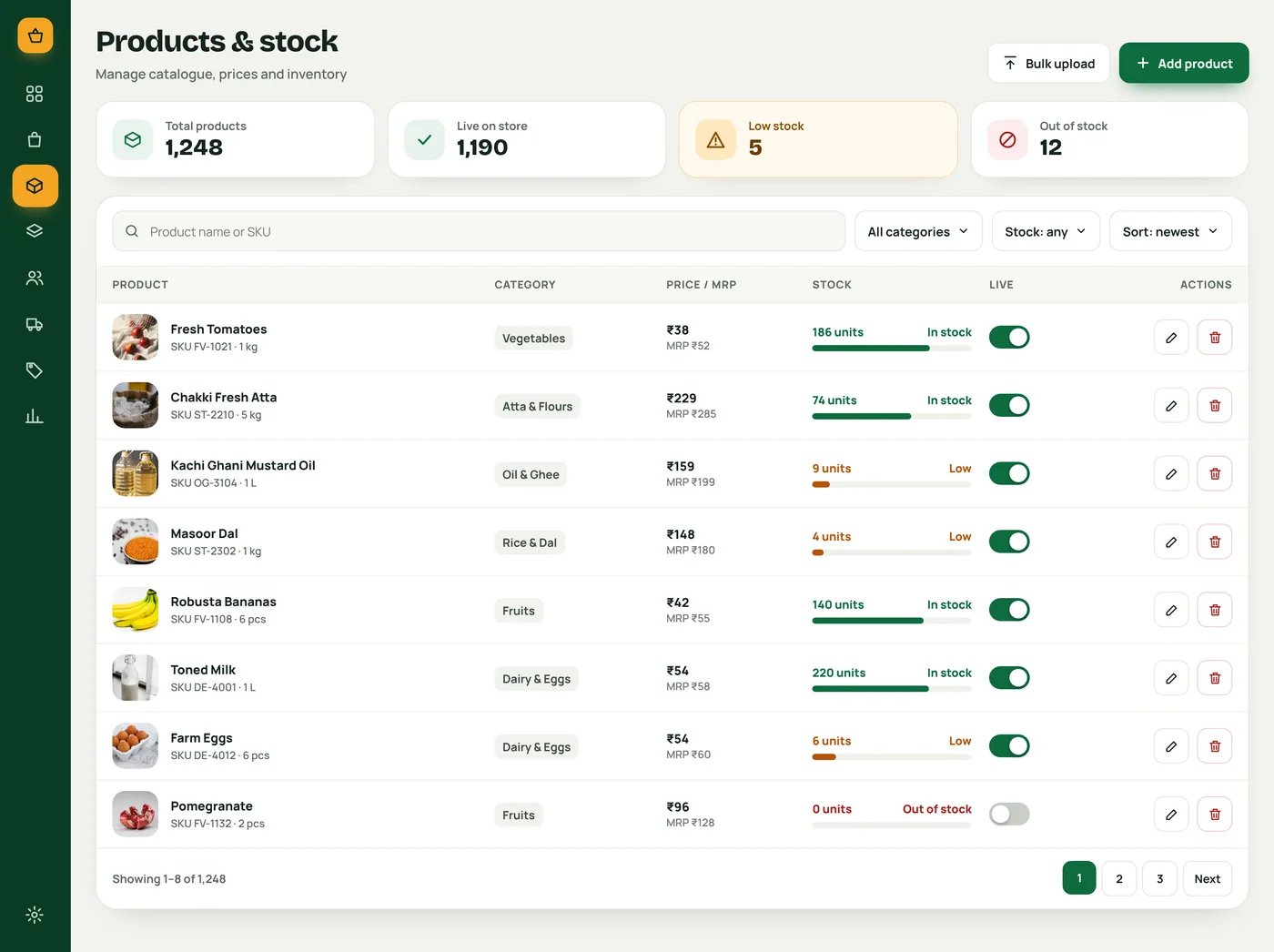Image resolution: width=1274 pixels, height=952 pixels.
Task: Edit Toned Milk with the pencil icon
Action: point(1171,678)
